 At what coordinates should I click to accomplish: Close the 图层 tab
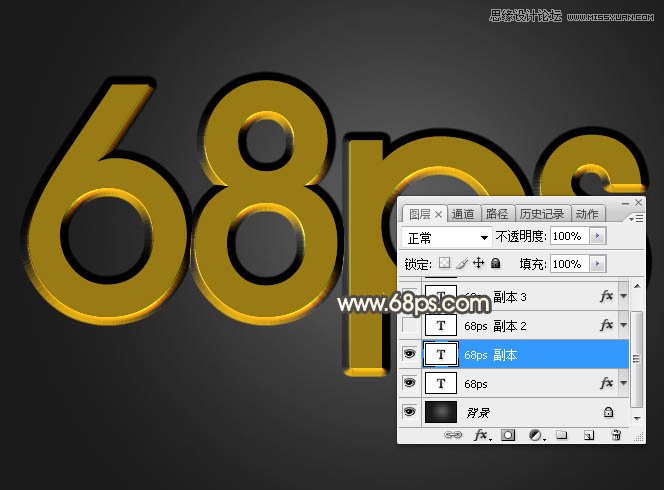pyautogui.click(x=439, y=215)
